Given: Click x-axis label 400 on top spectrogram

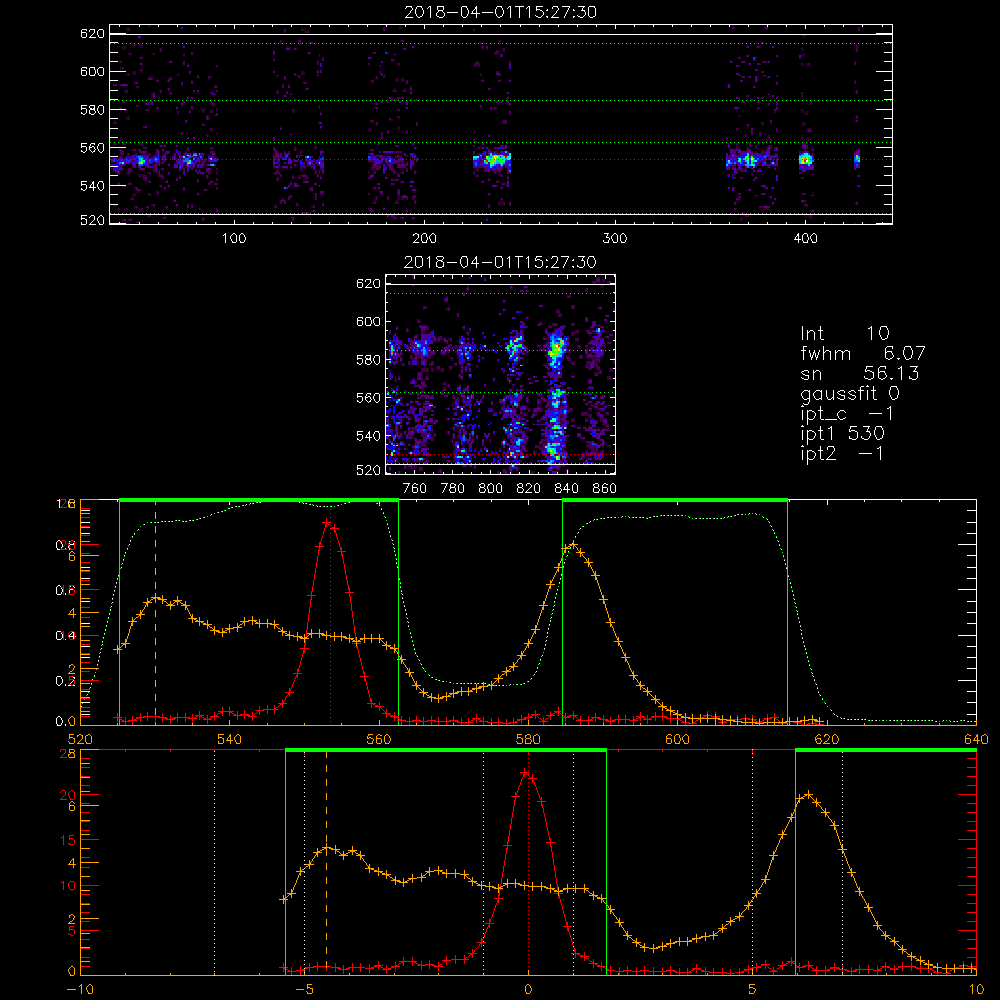Looking at the screenshot, I should click(x=805, y=239).
